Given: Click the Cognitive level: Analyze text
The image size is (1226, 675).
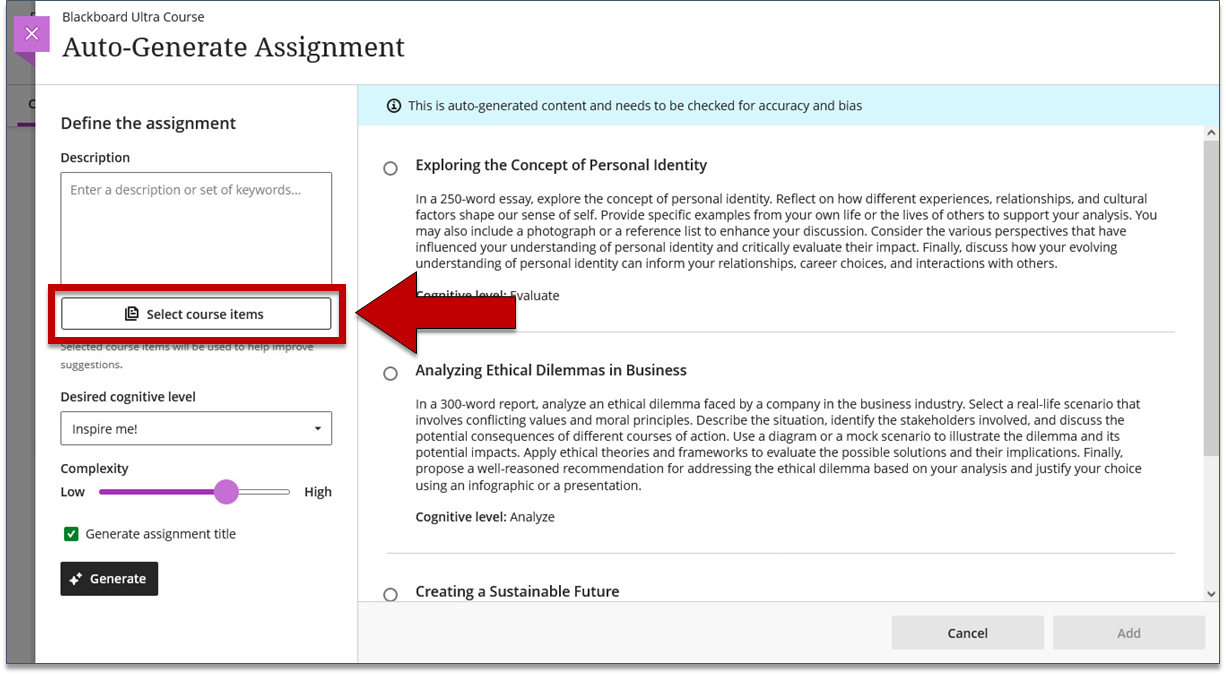Looking at the screenshot, I should click(x=485, y=517).
